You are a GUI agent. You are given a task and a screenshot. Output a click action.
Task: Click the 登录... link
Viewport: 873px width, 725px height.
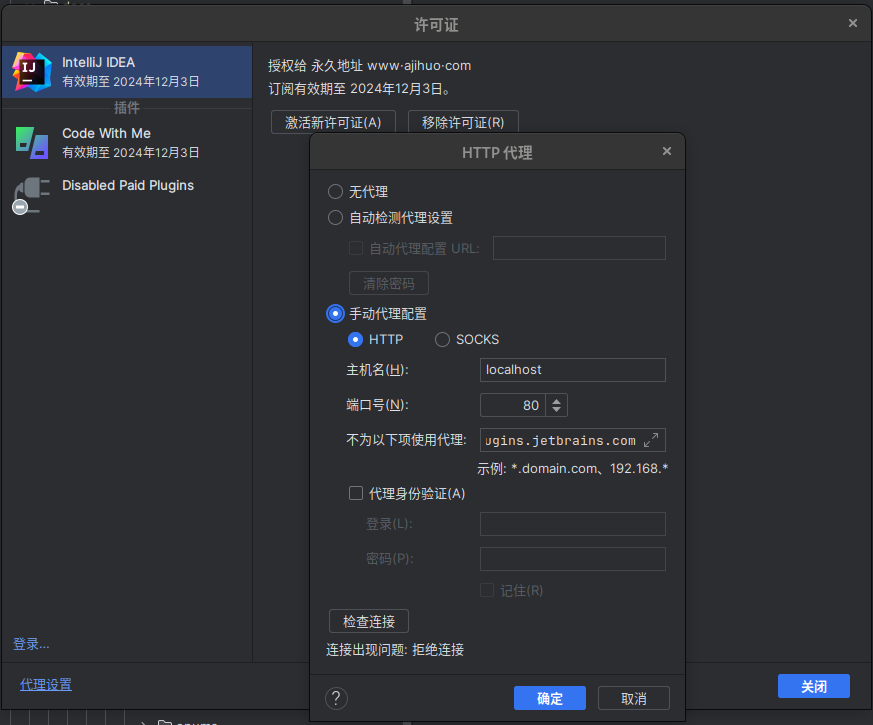(x=31, y=644)
